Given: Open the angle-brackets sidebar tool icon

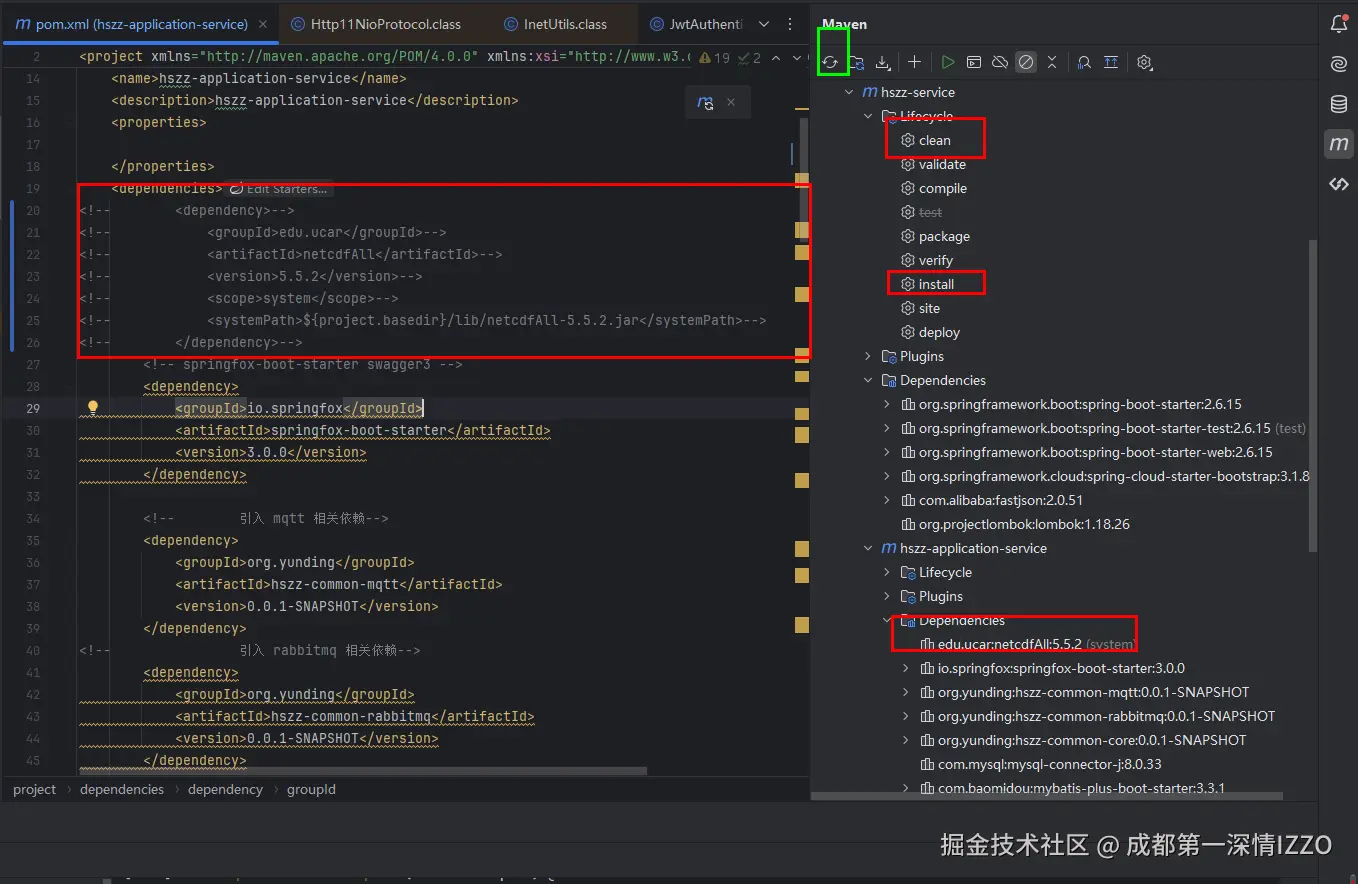Looking at the screenshot, I should (x=1338, y=184).
